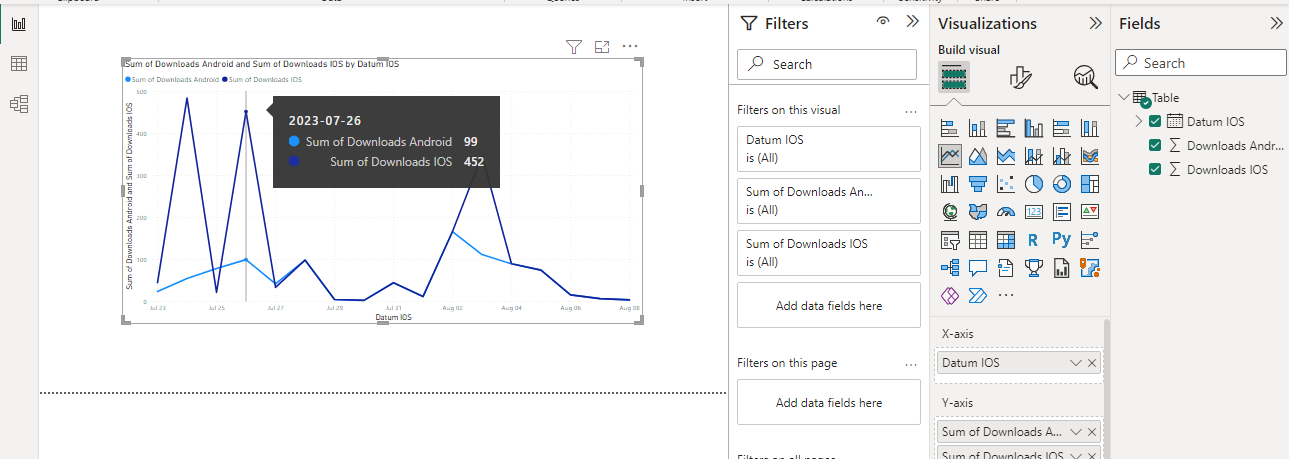Image resolution: width=1289 pixels, height=459 pixels.
Task: Choose Clustered bar chart visualization
Action: [1006, 128]
